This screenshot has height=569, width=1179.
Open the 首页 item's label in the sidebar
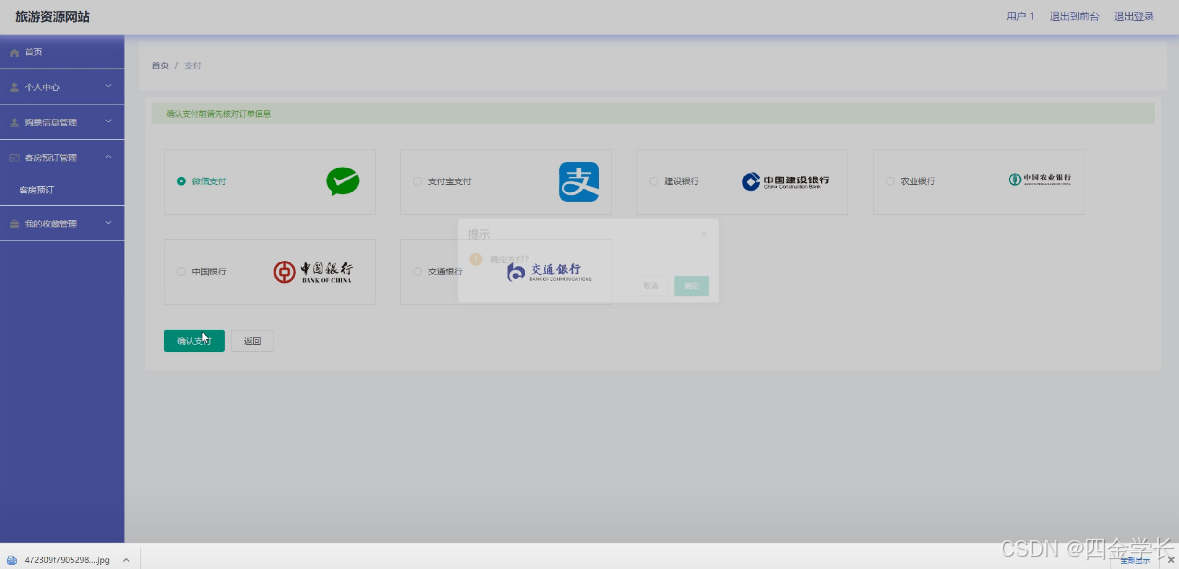tap(33, 53)
